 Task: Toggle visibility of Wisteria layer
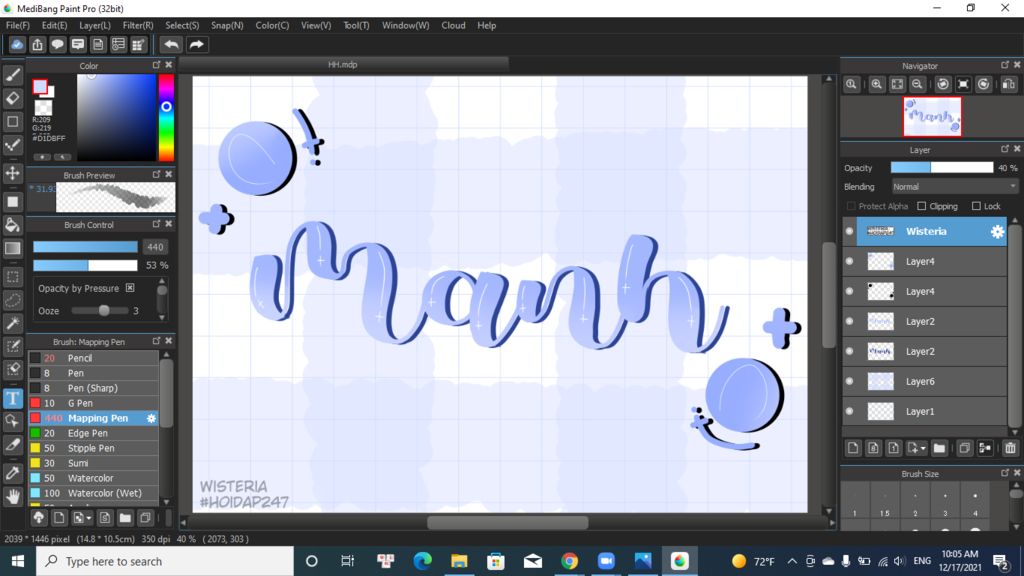(849, 231)
